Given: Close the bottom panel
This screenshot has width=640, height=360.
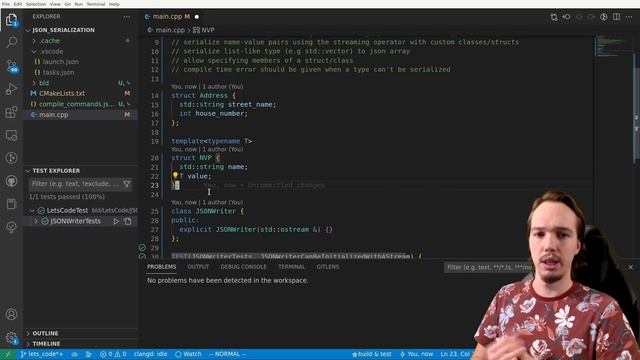Looking at the screenshot, I should [x=631, y=267].
